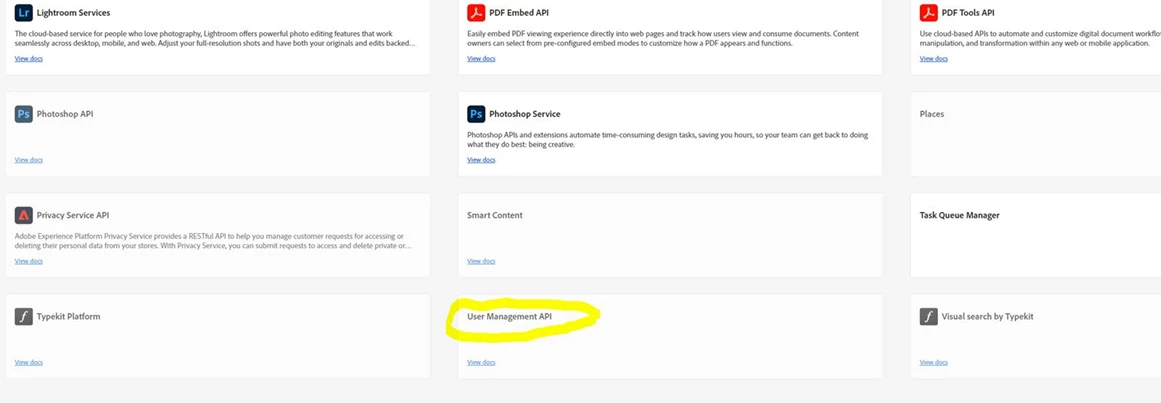The width and height of the screenshot is (1161, 403).
Task: Select the Visual search by Typekit title
Action: [x=988, y=316]
